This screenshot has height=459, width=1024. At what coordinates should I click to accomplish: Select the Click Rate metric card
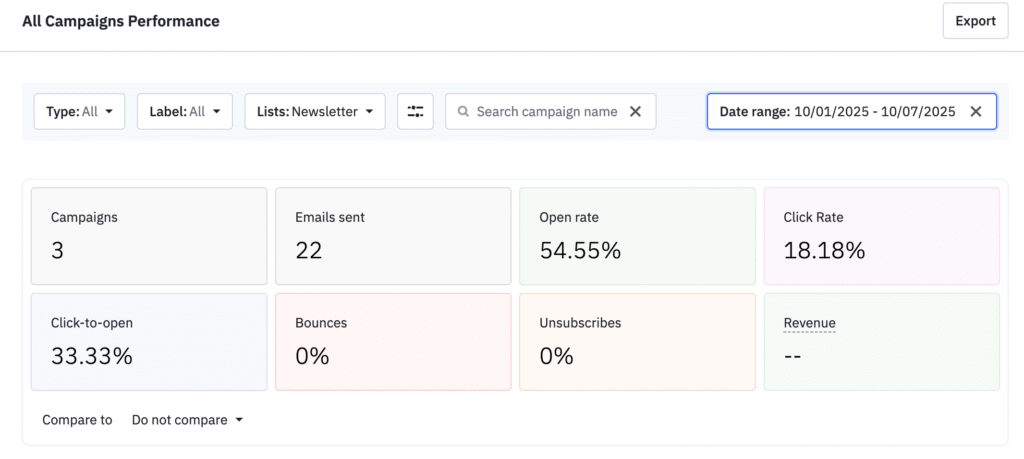[x=882, y=236]
